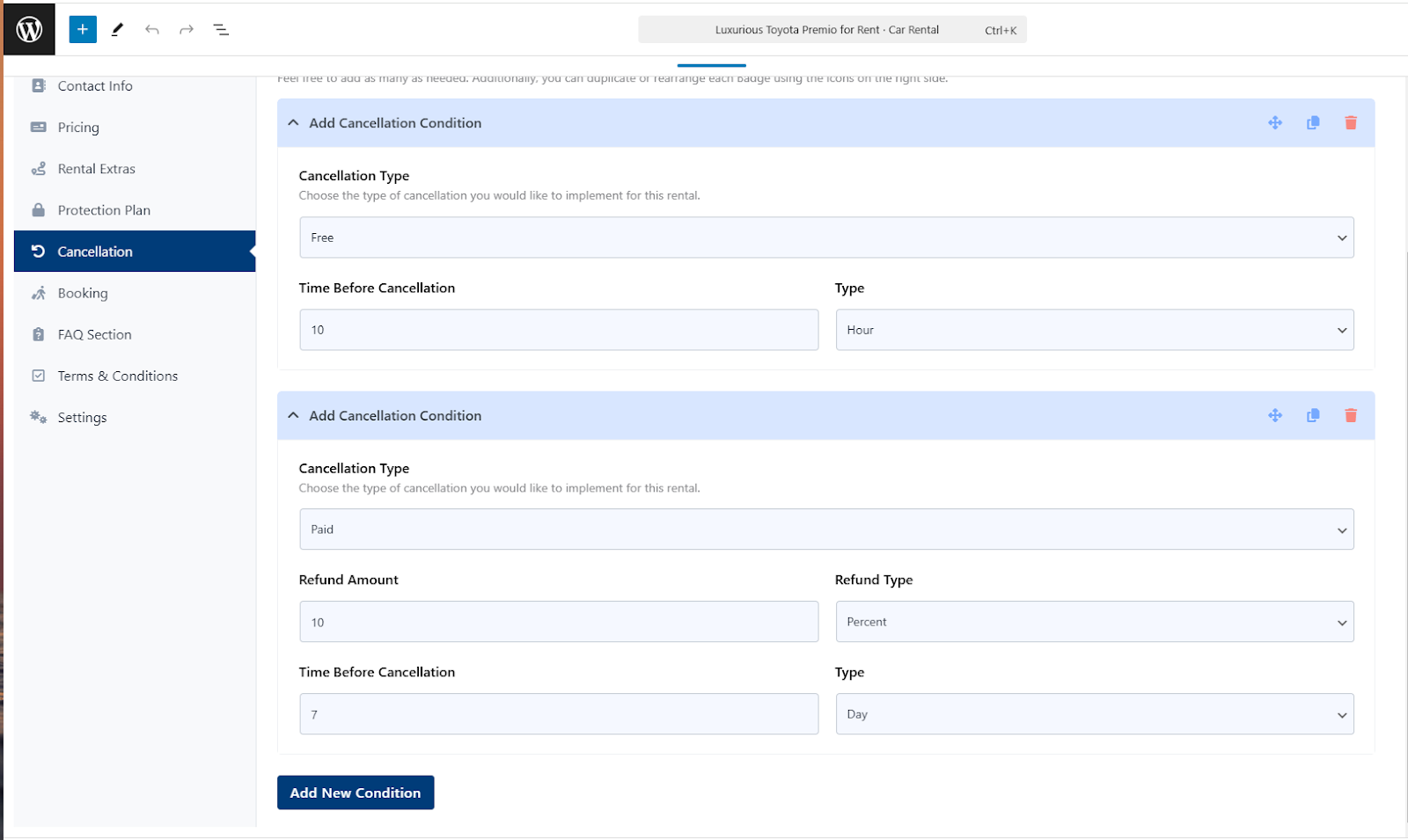Viewport: 1408px width, 840px height.
Task: Click the Redo arrow
Action: tap(187, 29)
